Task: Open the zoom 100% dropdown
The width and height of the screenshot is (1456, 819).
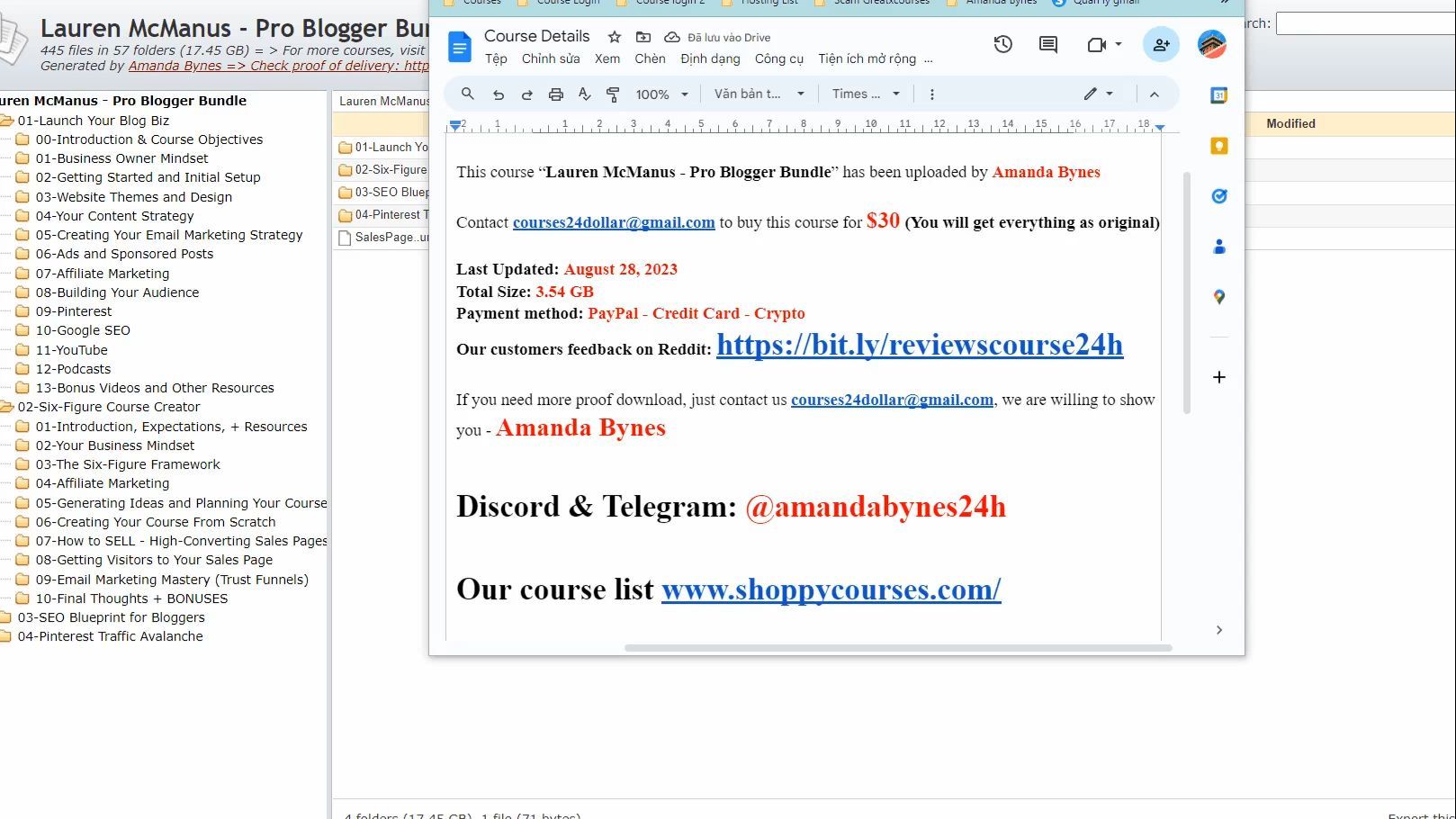Action: click(x=662, y=94)
